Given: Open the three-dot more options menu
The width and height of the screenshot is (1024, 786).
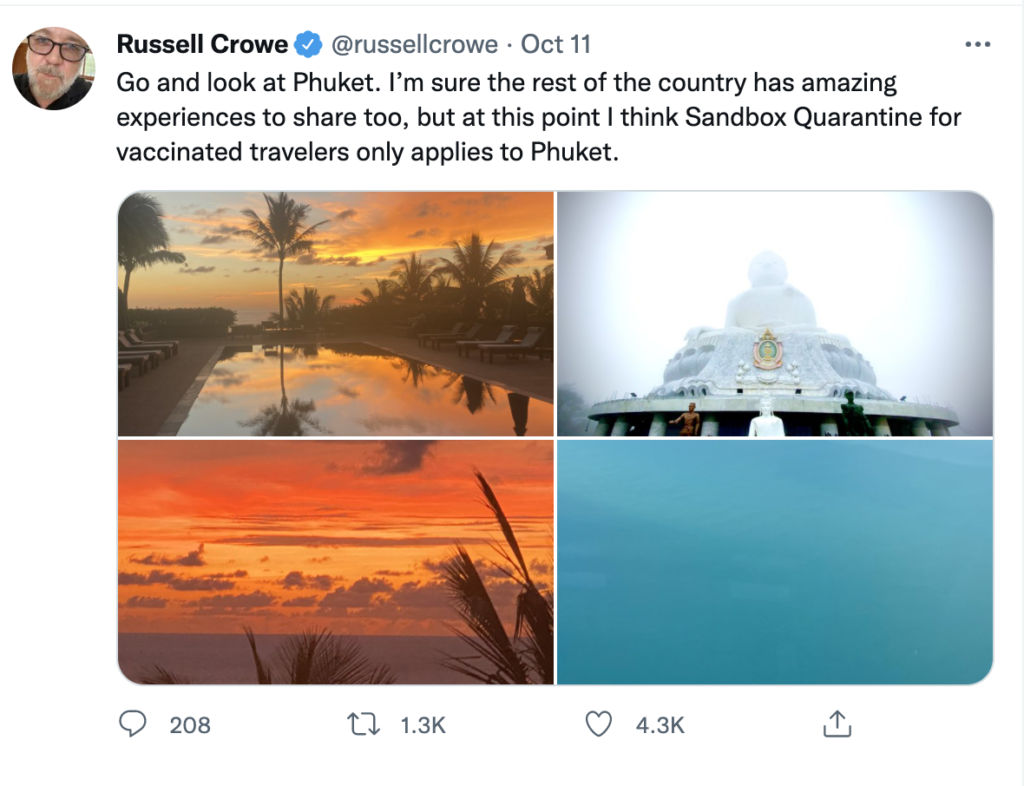Looking at the screenshot, I should tap(978, 44).
